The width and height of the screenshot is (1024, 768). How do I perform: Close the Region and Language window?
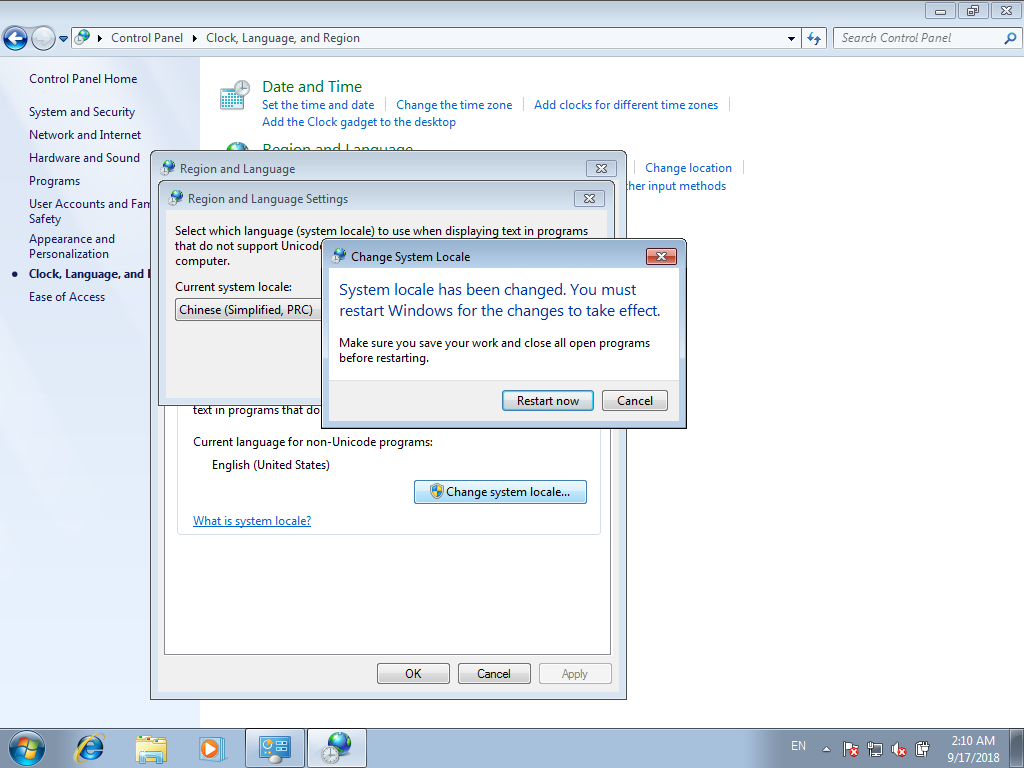tap(601, 168)
